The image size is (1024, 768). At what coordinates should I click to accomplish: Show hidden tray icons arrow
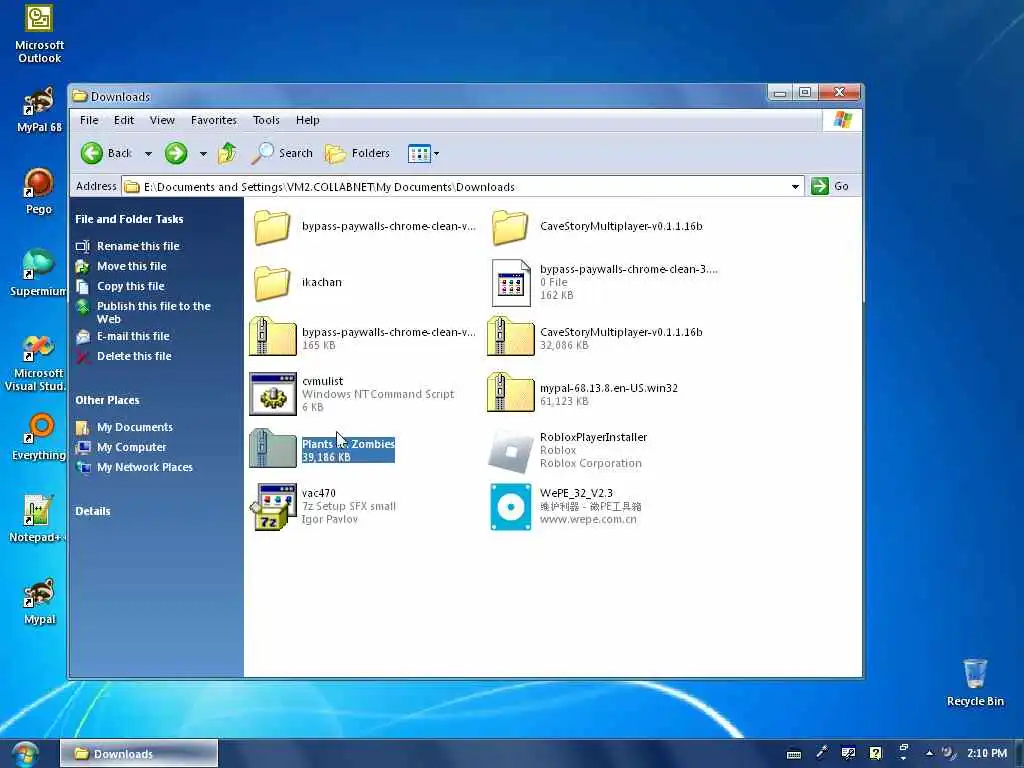(x=929, y=754)
